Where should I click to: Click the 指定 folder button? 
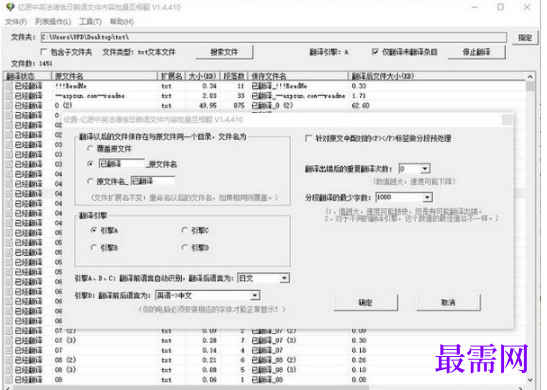tap(525, 38)
